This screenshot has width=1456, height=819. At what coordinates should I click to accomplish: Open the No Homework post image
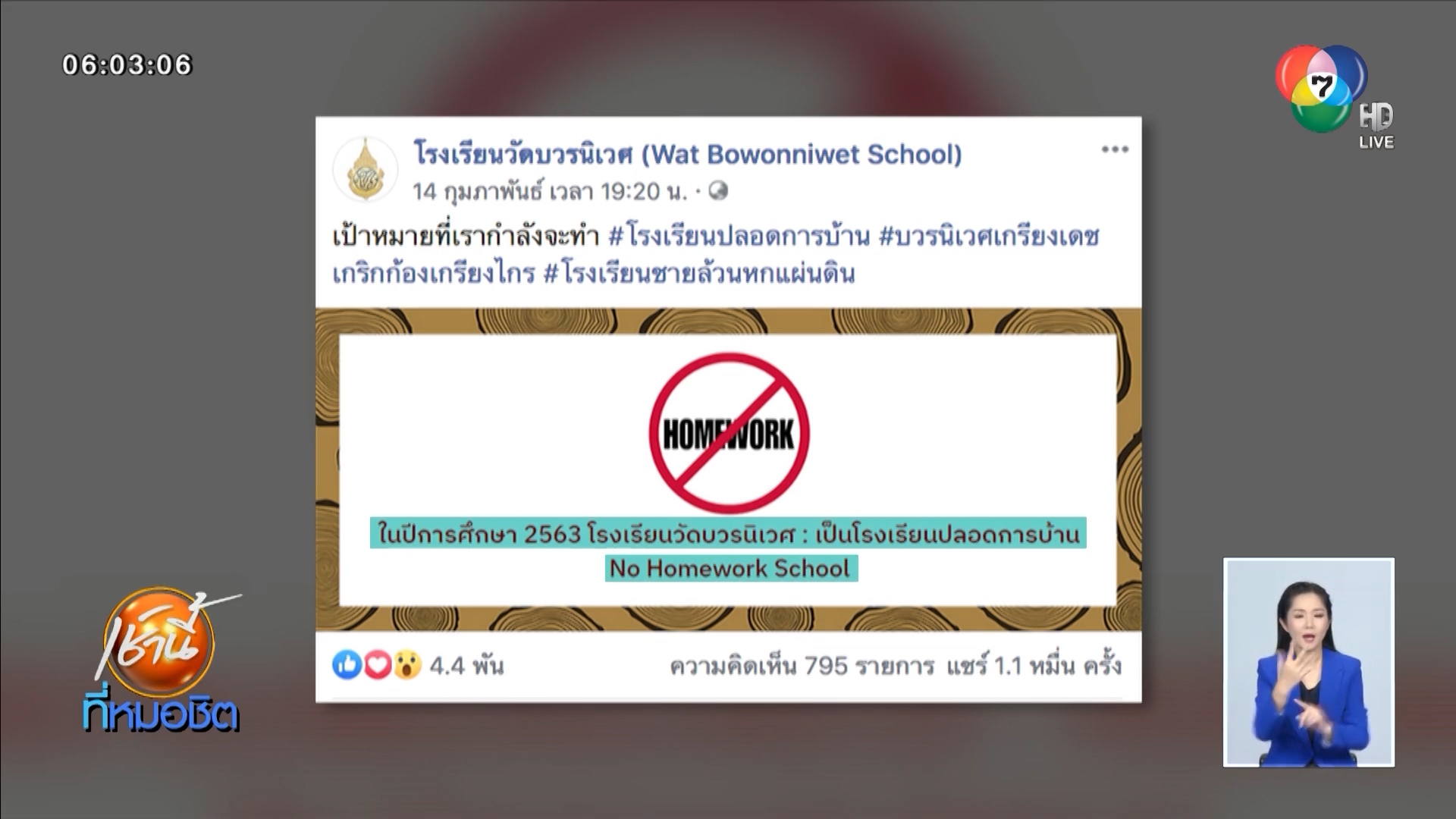728,469
